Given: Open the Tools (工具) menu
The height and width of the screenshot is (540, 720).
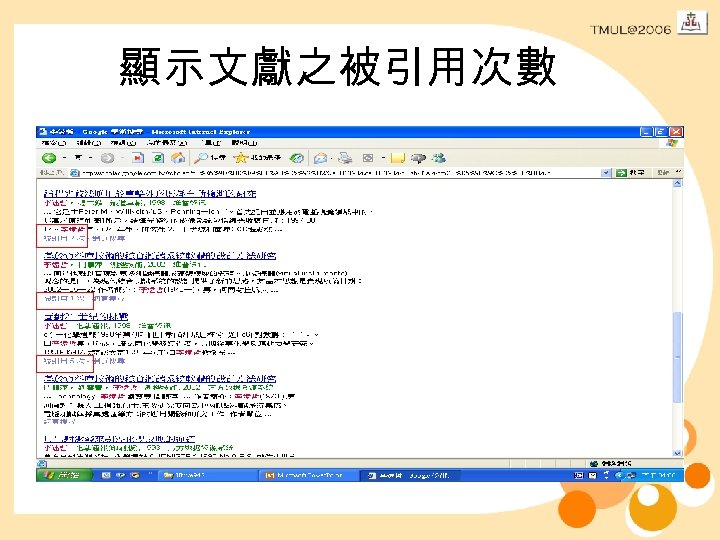Looking at the screenshot, I should 211,143.
